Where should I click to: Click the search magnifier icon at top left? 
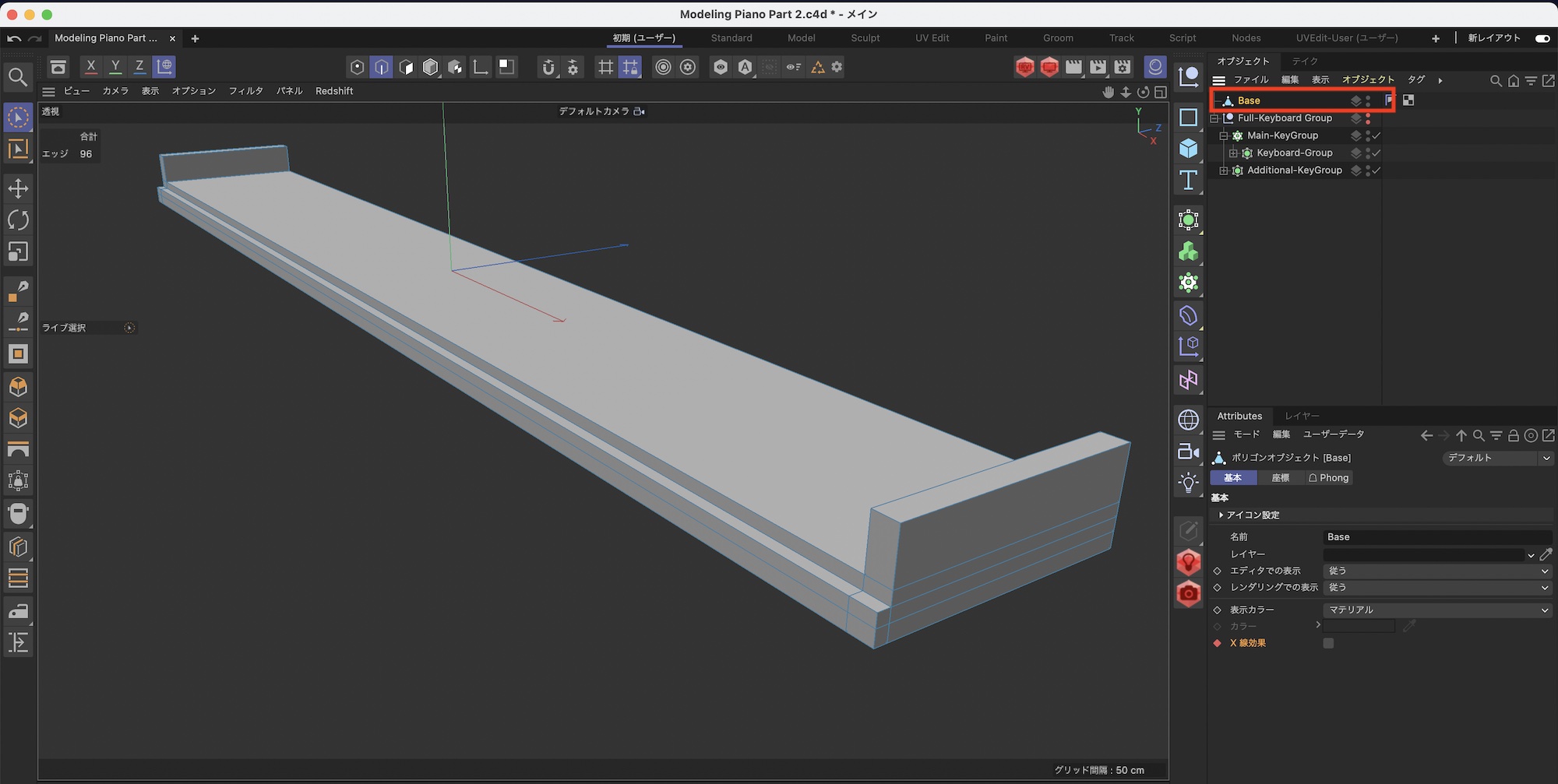tap(18, 76)
